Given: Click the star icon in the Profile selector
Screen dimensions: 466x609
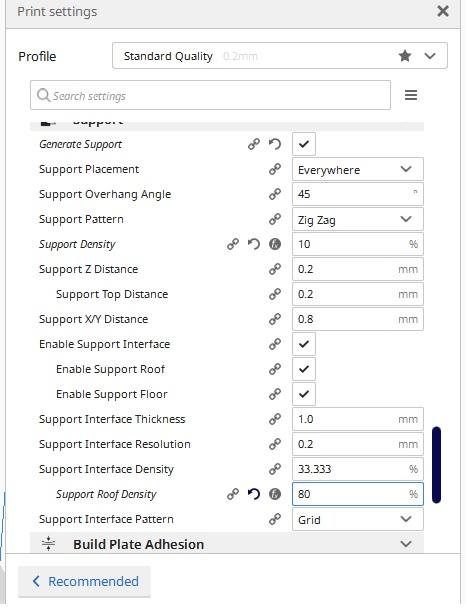Looking at the screenshot, I should point(405,56).
